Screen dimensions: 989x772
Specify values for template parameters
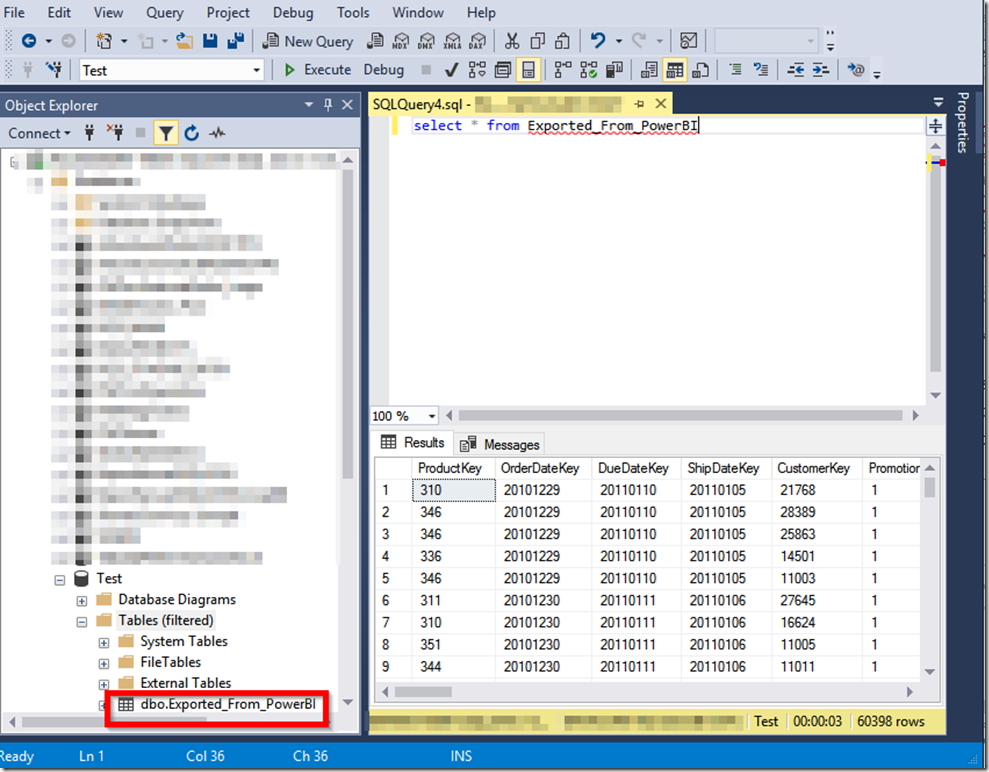pyautogui.click(x=855, y=69)
